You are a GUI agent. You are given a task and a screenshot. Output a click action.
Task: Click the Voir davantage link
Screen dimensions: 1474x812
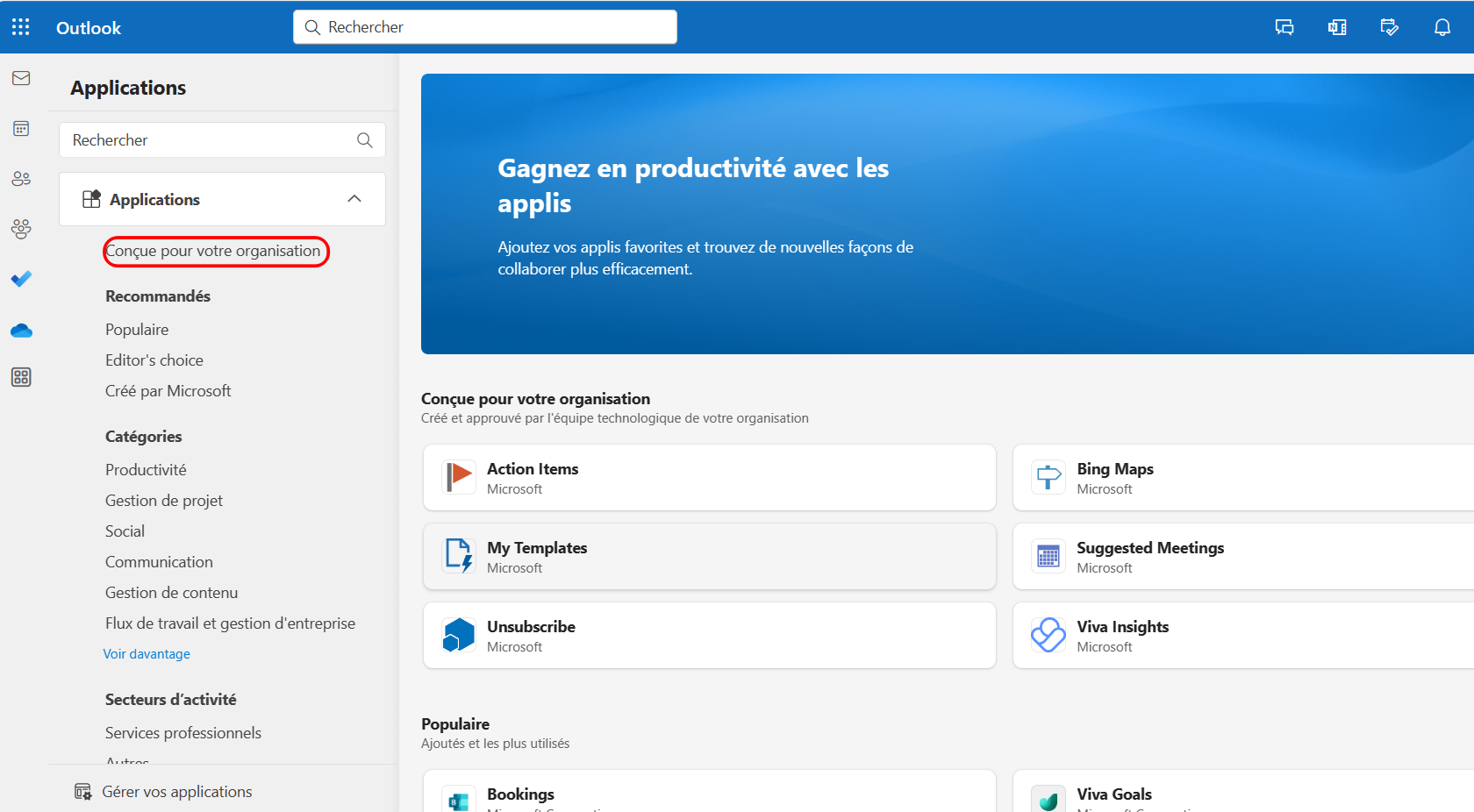coord(147,654)
